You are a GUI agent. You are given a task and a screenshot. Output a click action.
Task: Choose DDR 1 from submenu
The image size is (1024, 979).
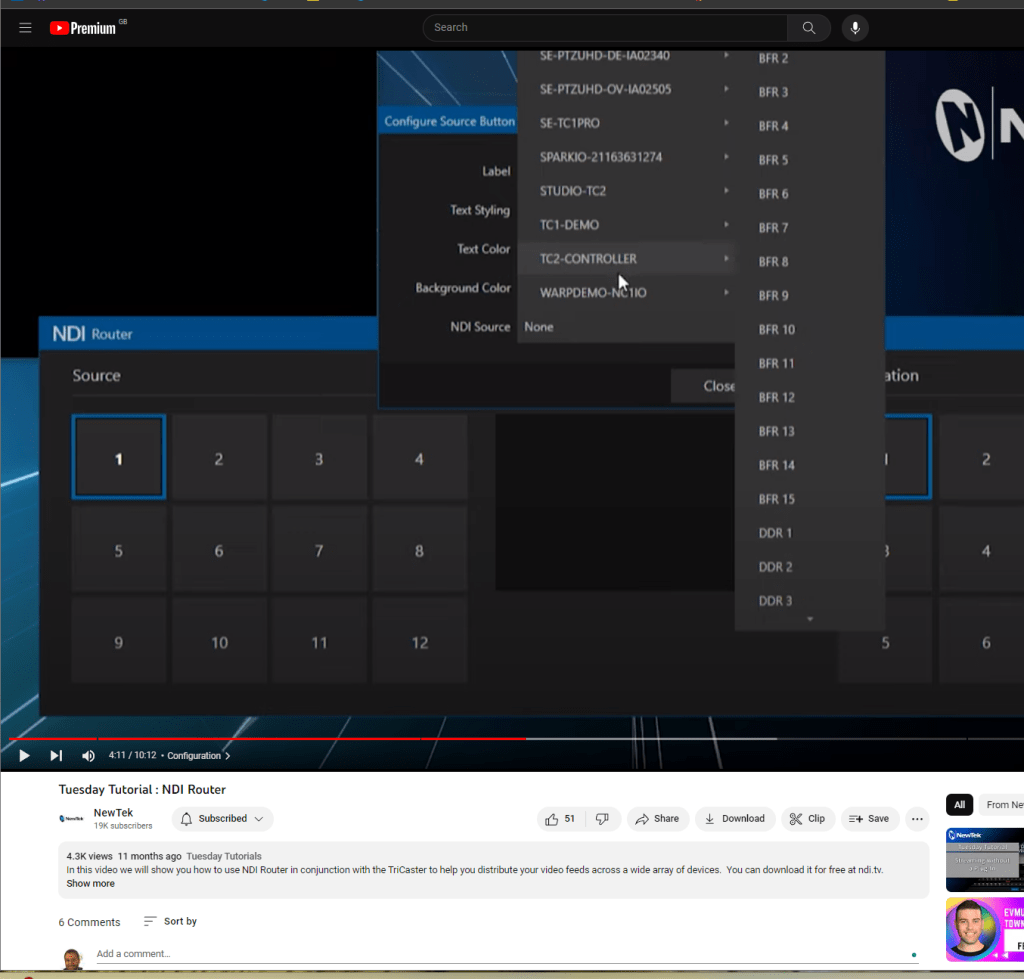coord(810,533)
